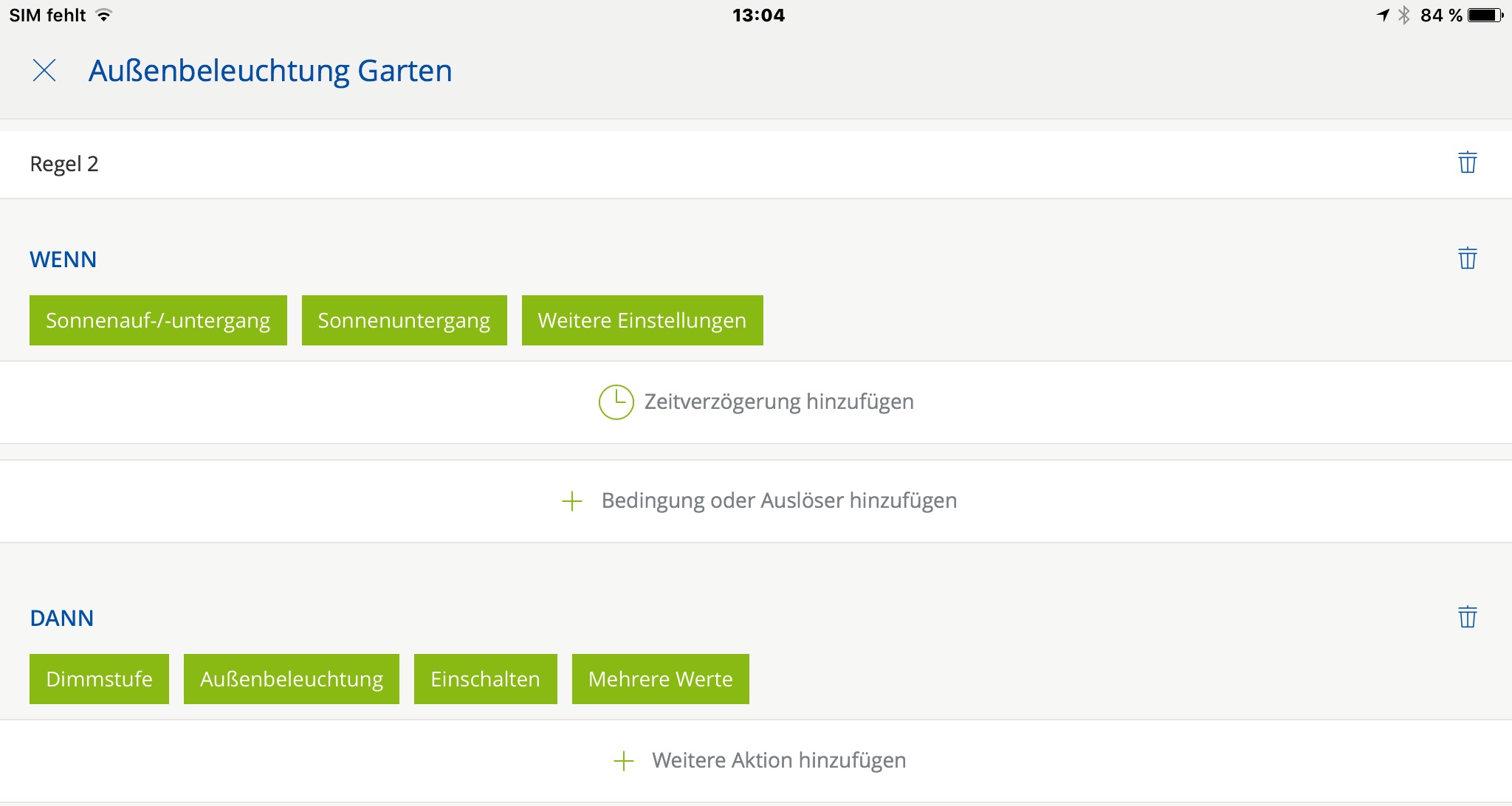Close the Außenbeleuchtung Garten editor with X

pyautogui.click(x=44, y=71)
